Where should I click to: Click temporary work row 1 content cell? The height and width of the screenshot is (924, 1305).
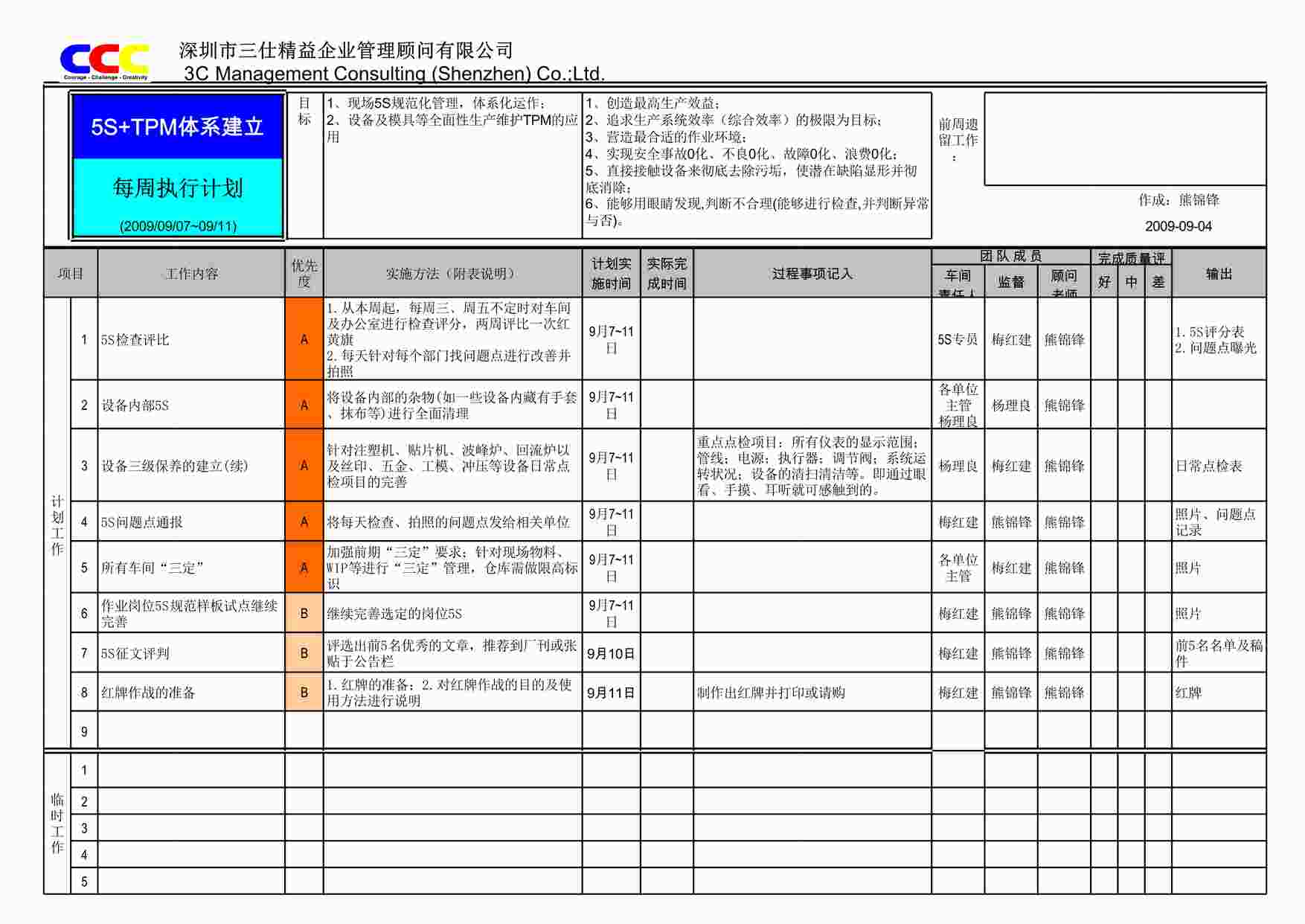[191, 770]
